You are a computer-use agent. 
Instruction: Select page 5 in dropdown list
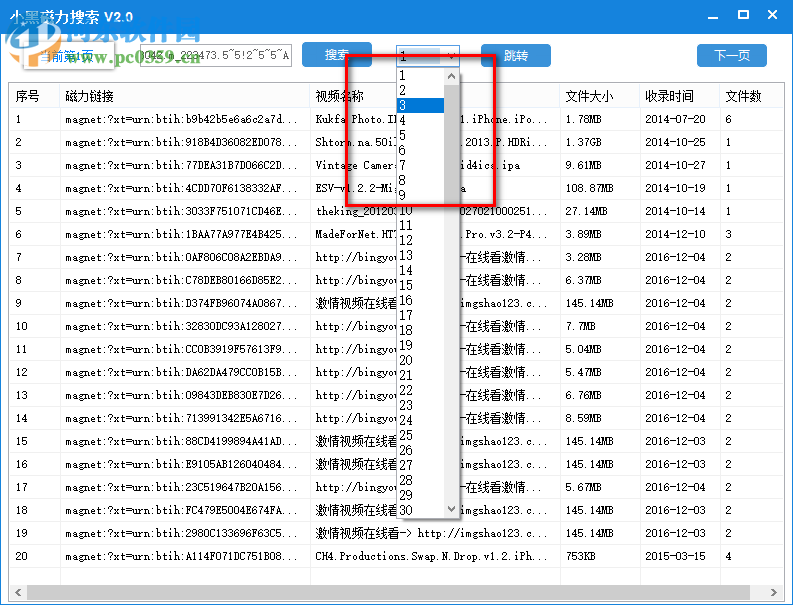tap(420, 135)
